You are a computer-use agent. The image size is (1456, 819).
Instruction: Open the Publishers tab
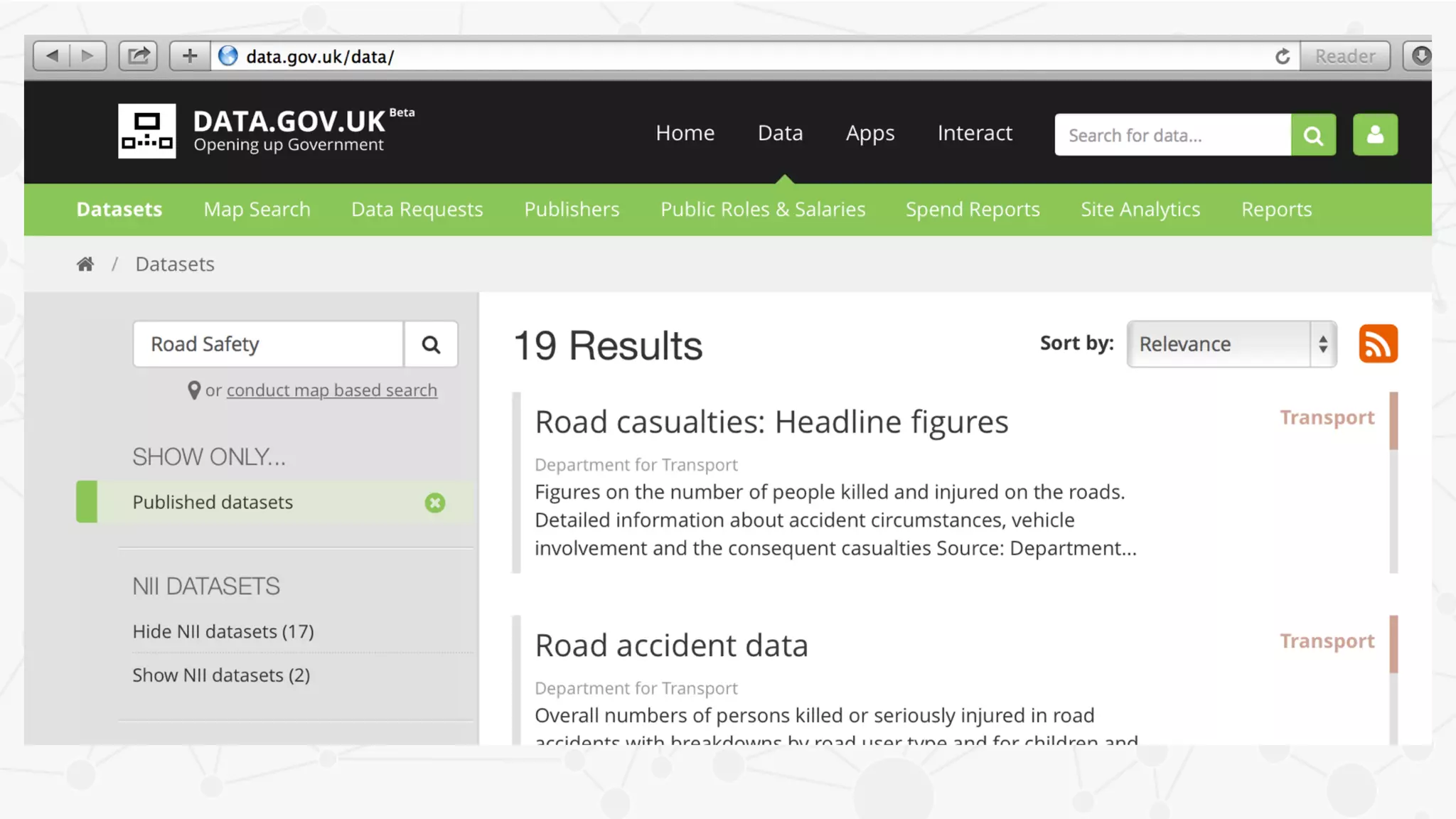click(572, 210)
